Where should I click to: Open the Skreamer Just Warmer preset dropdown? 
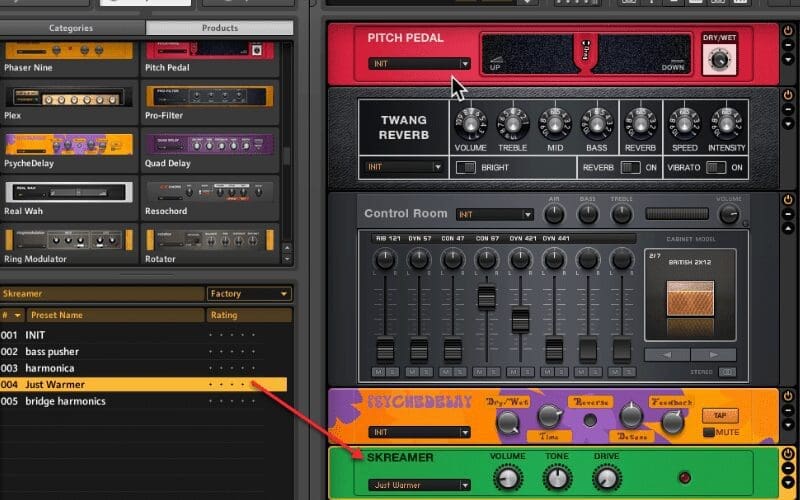(419, 485)
